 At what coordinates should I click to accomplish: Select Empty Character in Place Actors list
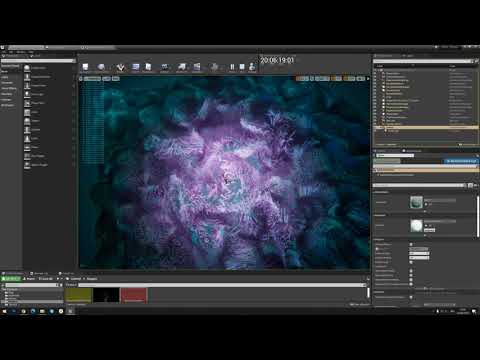pyautogui.click(x=48, y=77)
